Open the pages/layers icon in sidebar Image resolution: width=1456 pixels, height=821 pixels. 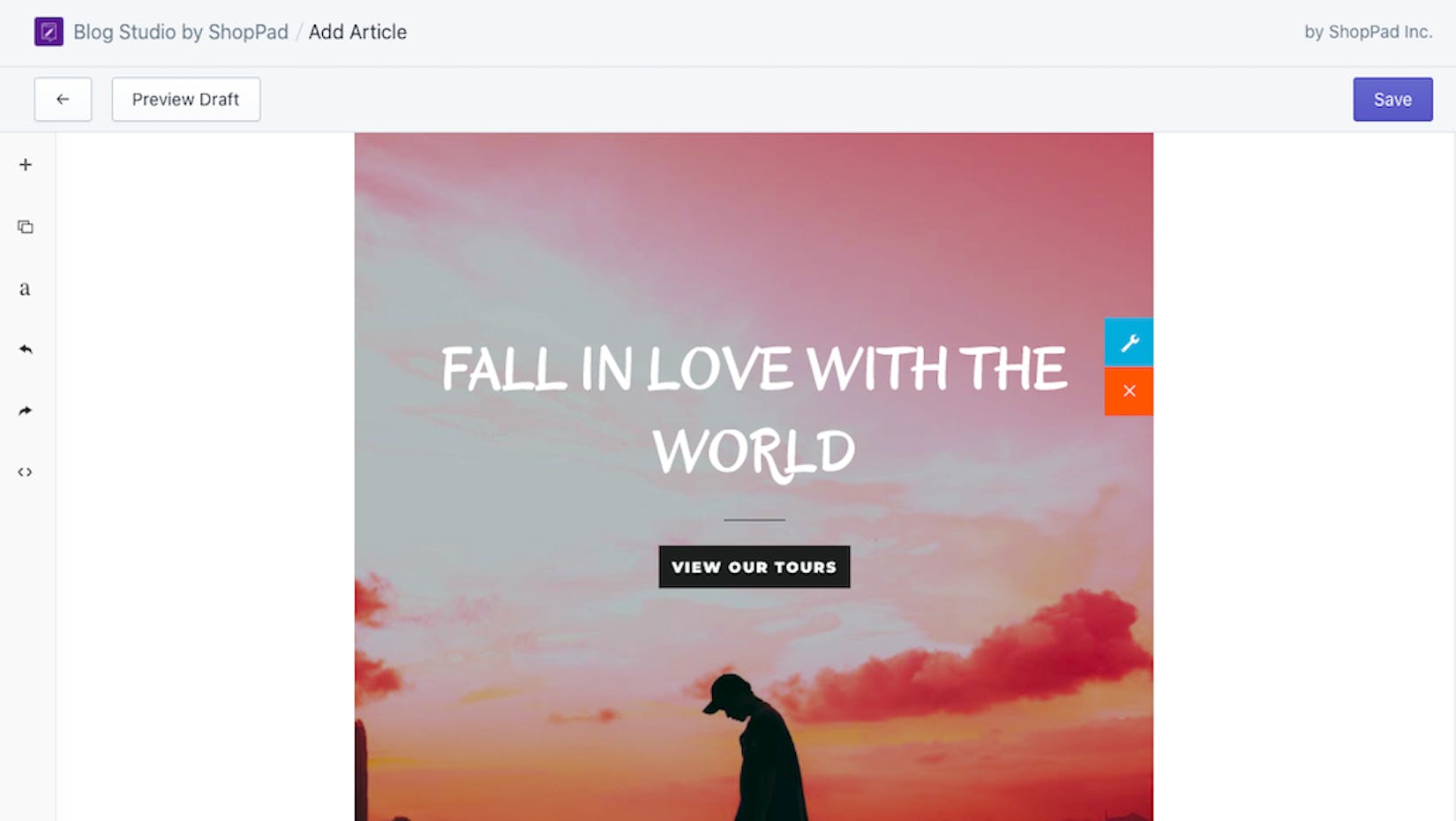[x=26, y=227]
